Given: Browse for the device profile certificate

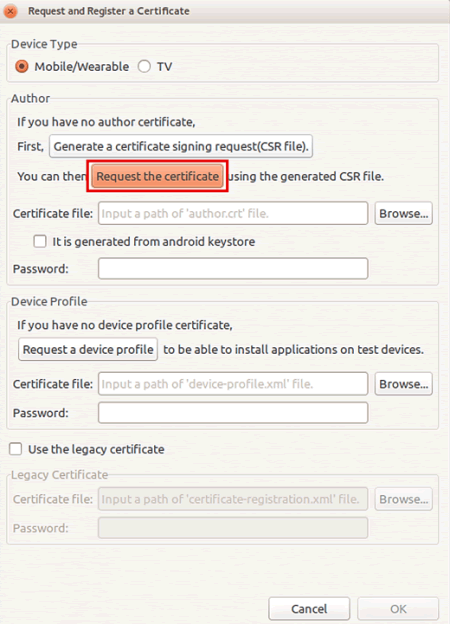Looking at the screenshot, I should coord(403,384).
